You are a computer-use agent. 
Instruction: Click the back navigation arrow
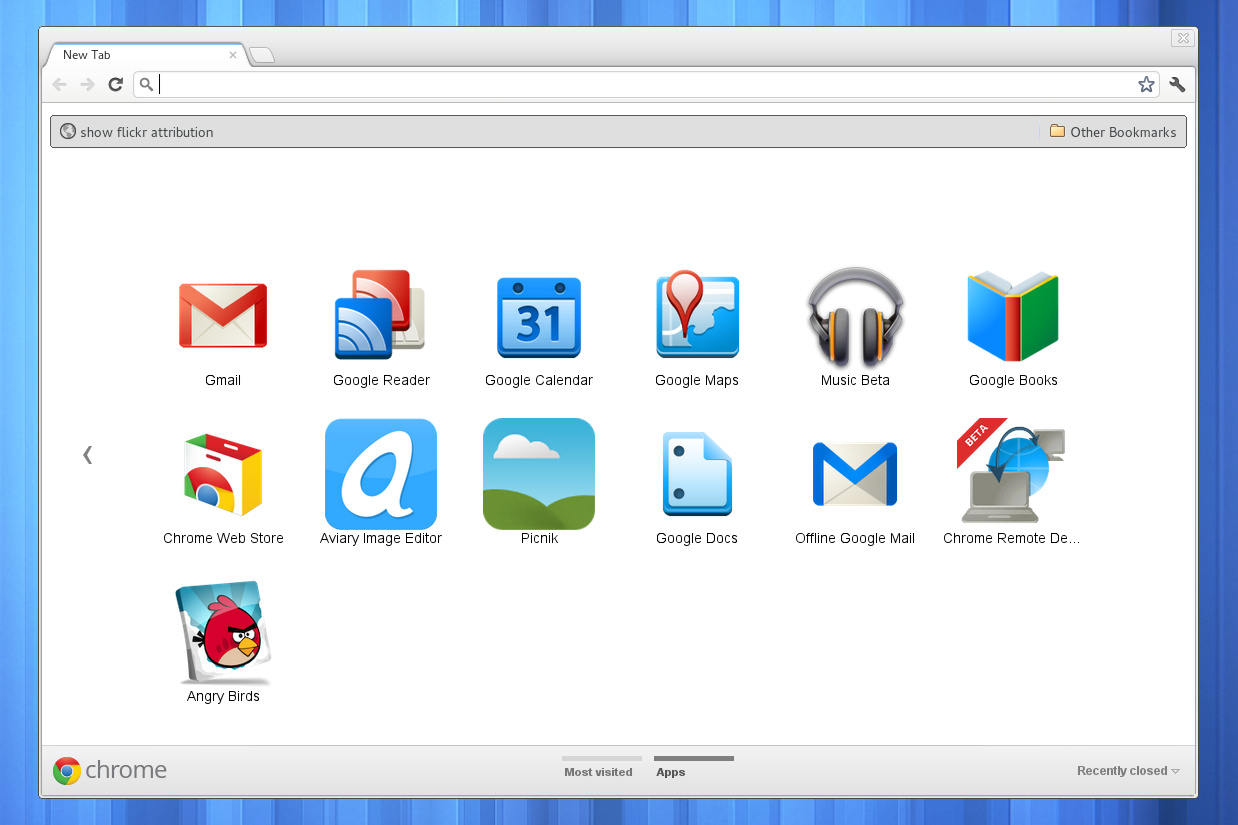click(59, 85)
